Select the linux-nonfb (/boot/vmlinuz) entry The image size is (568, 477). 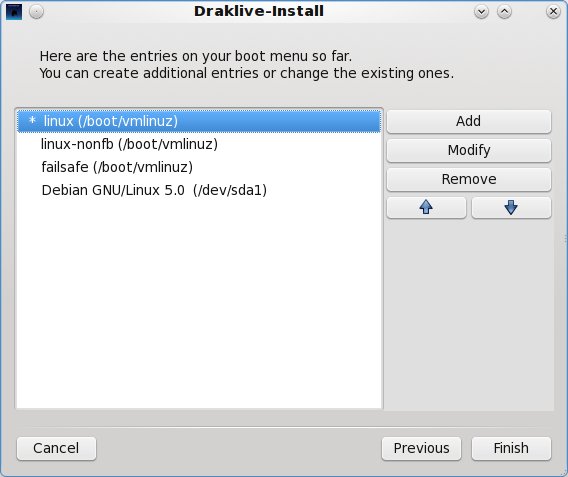pos(199,144)
